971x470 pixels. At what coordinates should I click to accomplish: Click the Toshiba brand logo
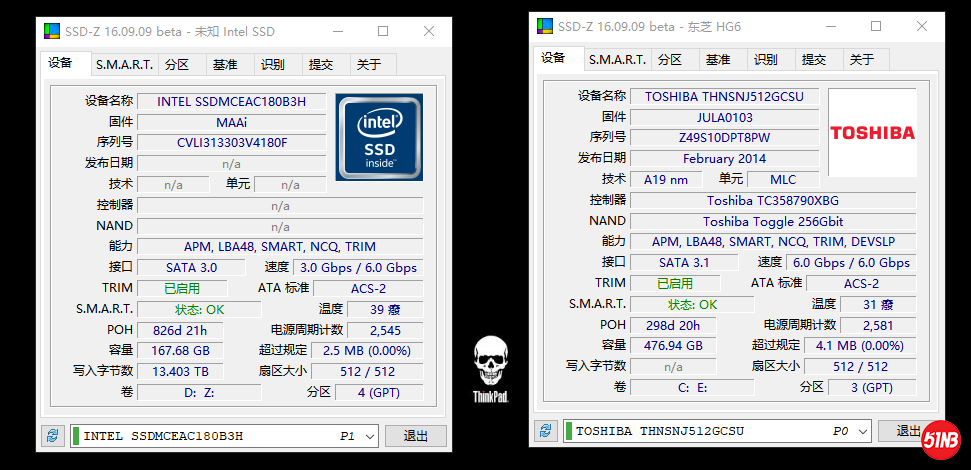[x=872, y=132]
